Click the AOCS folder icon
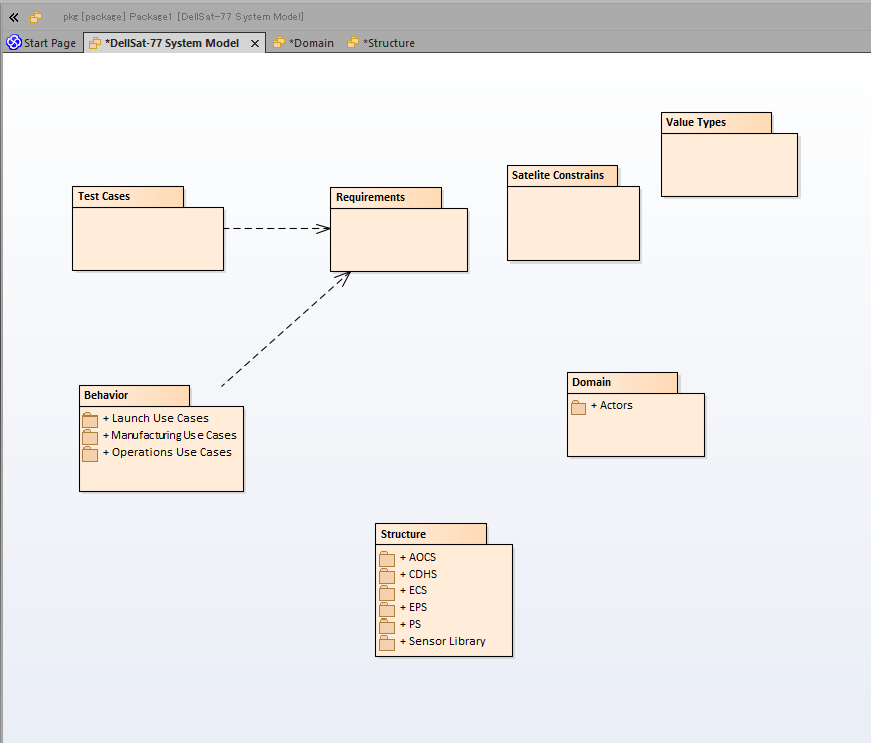The image size is (871, 743). 387,559
